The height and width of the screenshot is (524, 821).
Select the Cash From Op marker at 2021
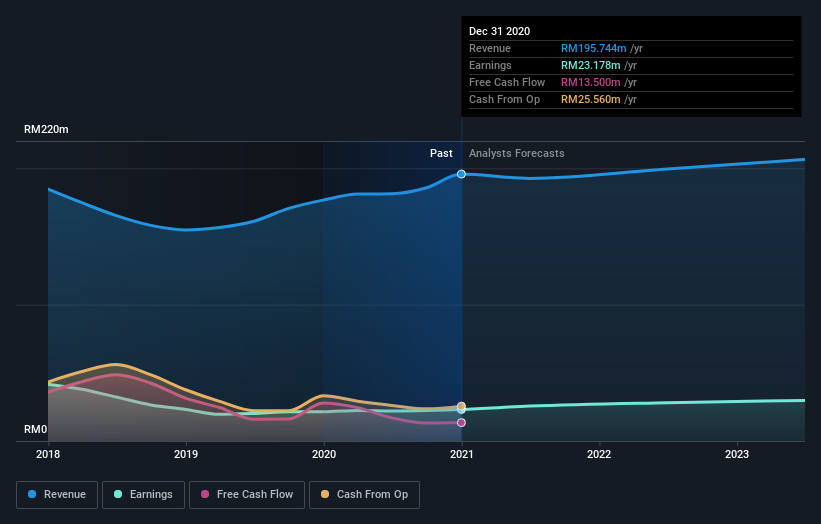pyautogui.click(x=461, y=406)
